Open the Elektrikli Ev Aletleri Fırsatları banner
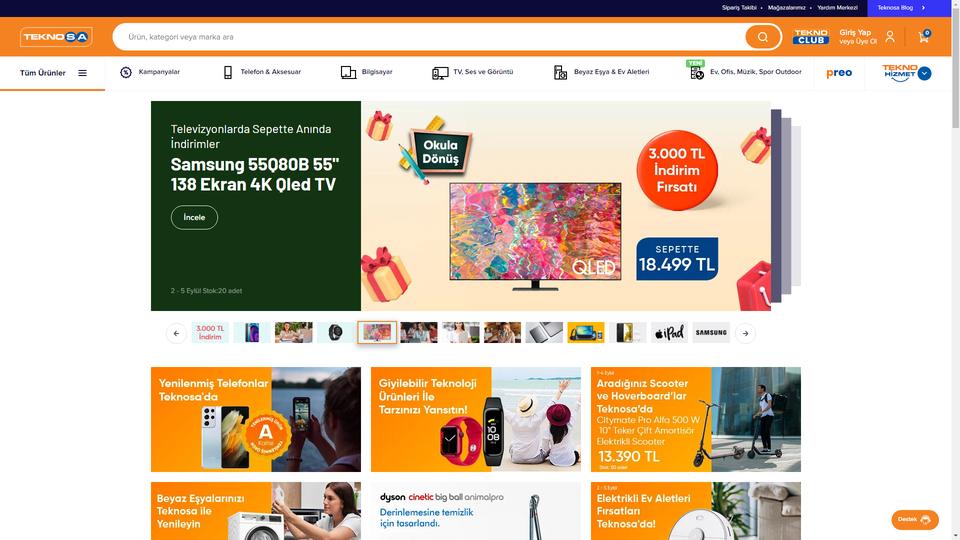 pyautogui.click(x=696, y=511)
